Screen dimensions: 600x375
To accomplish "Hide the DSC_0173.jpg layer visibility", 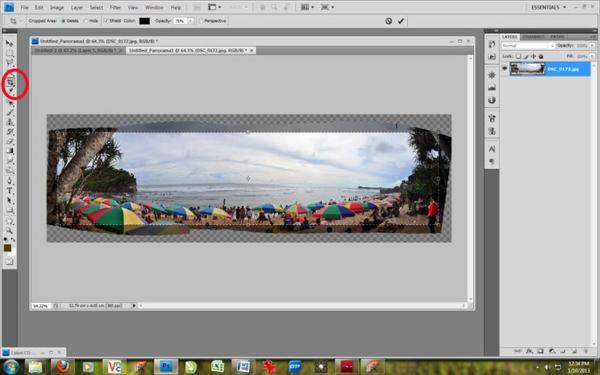I will click(x=504, y=68).
